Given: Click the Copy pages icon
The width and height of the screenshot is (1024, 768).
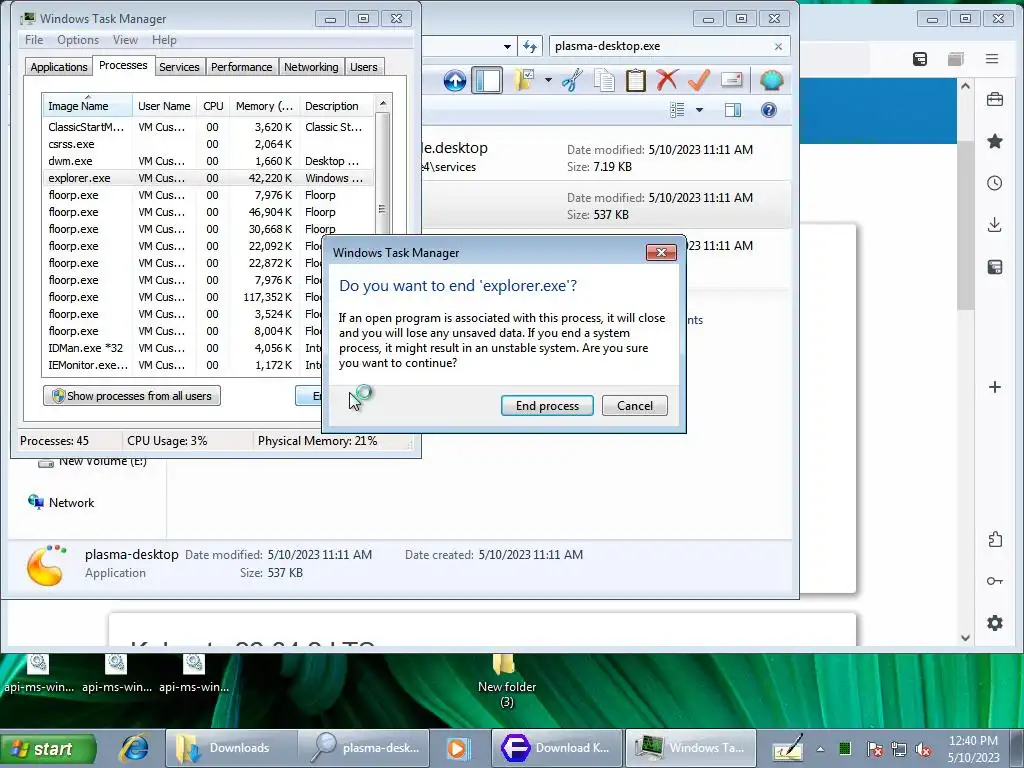Looking at the screenshot, I should (604, 80).
